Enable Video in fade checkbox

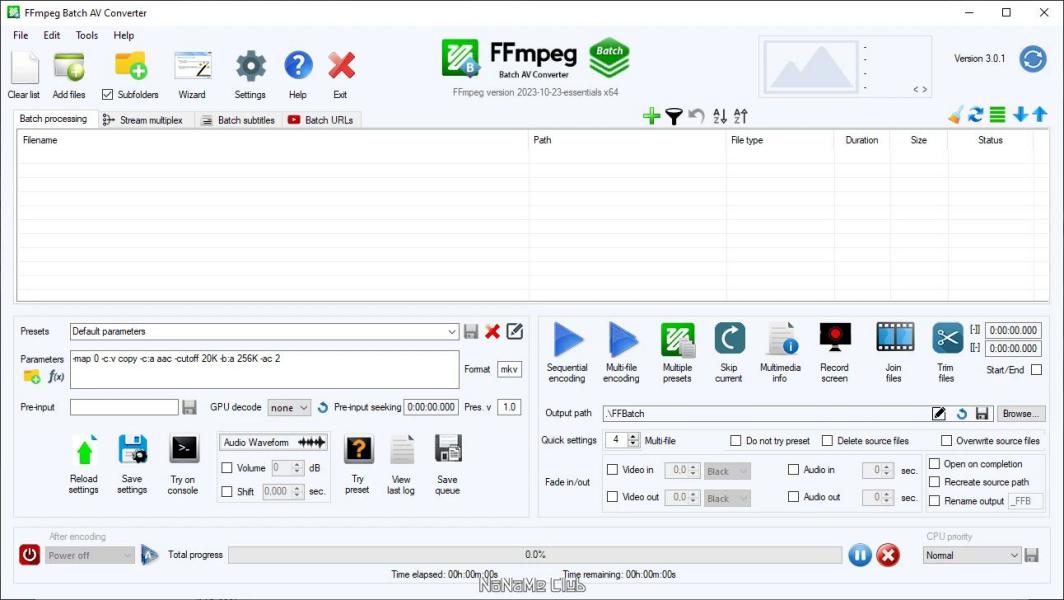(612, 470)
